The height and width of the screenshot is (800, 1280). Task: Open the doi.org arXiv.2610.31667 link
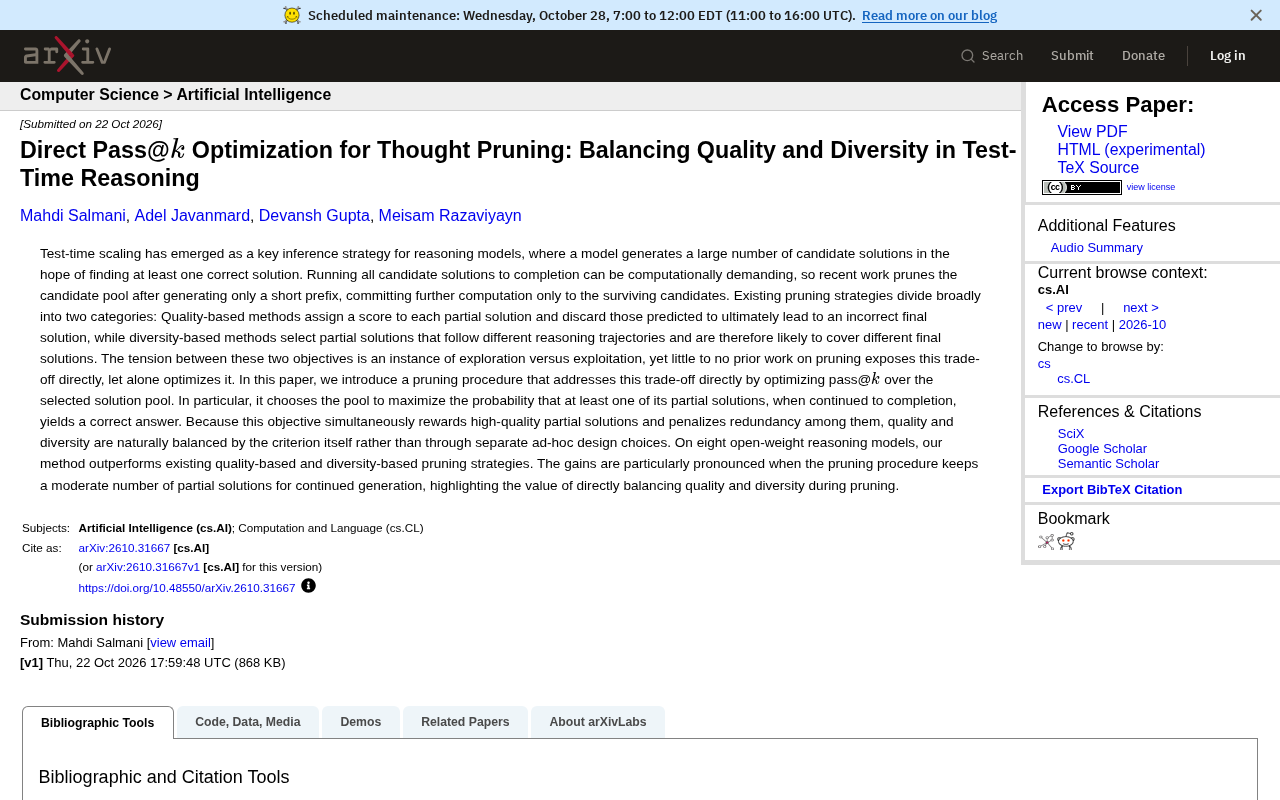pyautogui.click(x=187, y=588)
